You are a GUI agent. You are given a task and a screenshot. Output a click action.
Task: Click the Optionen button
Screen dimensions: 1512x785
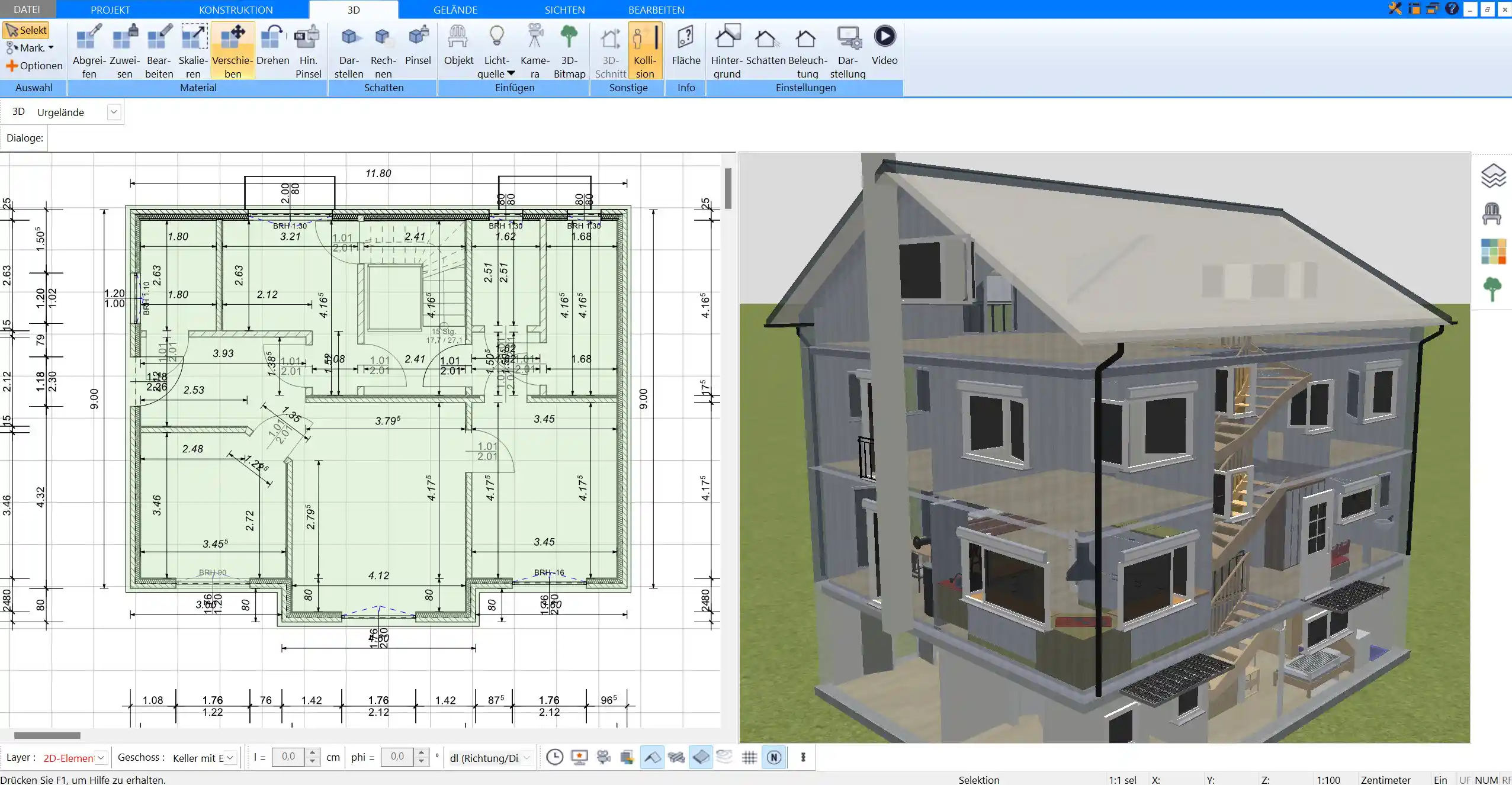point(34,66)
